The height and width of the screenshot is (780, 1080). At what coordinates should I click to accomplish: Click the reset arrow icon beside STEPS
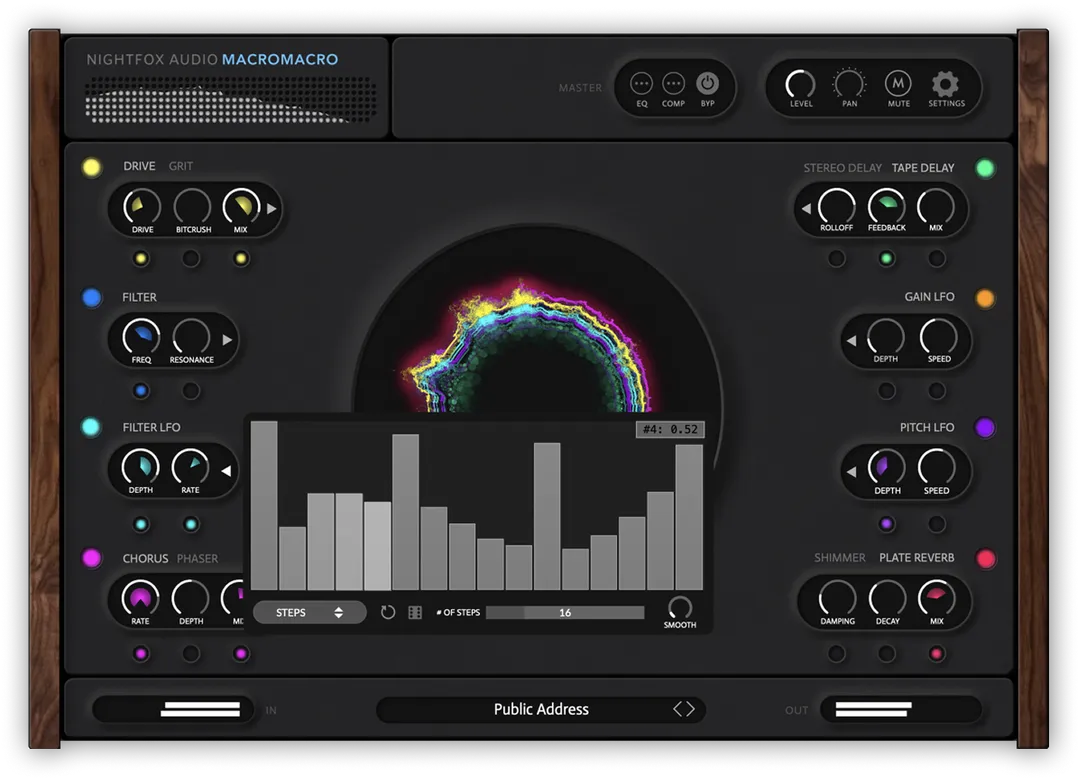point(388,612)
